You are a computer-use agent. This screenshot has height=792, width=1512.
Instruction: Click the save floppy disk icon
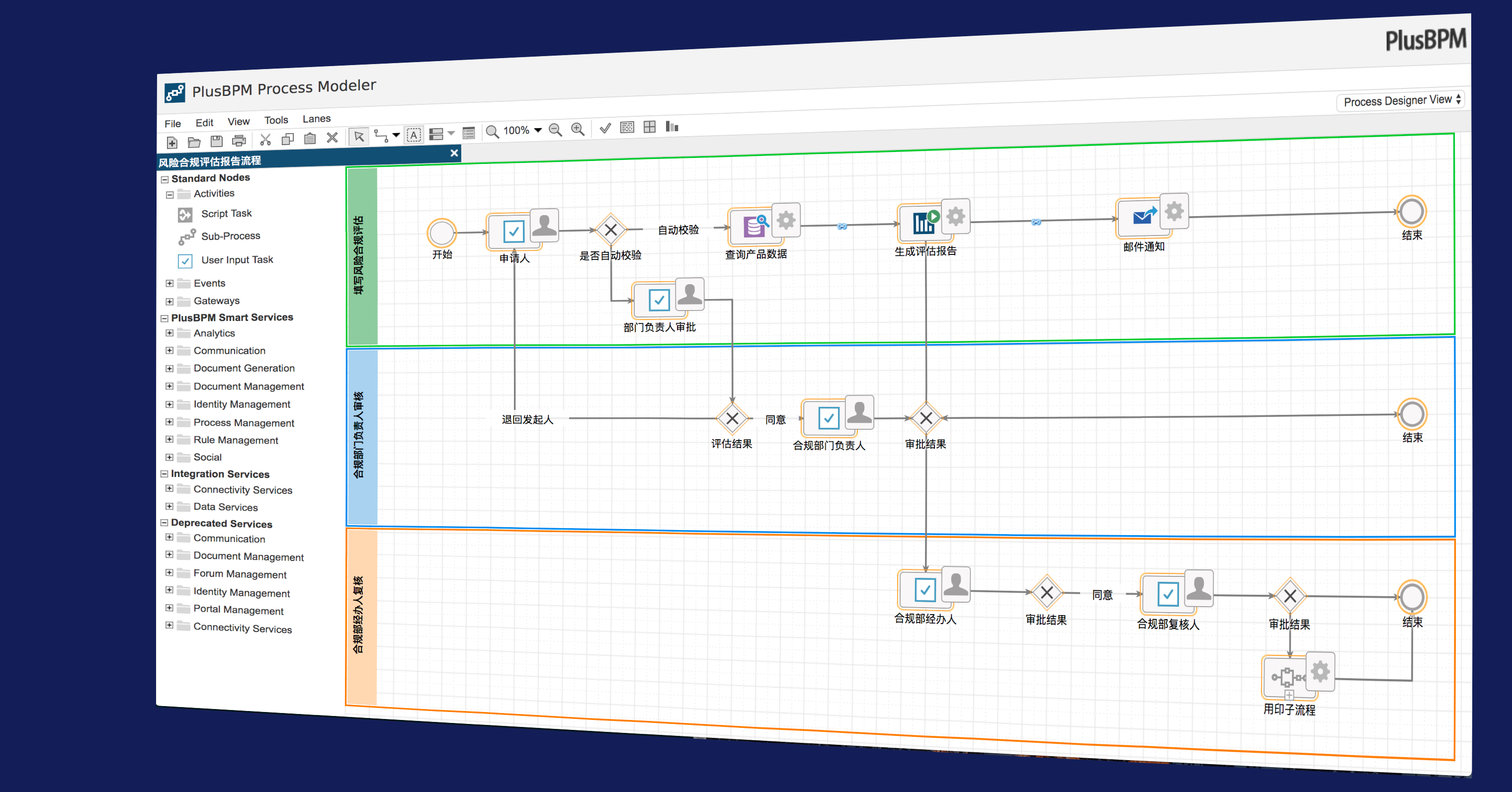click(x=217, y=141)
